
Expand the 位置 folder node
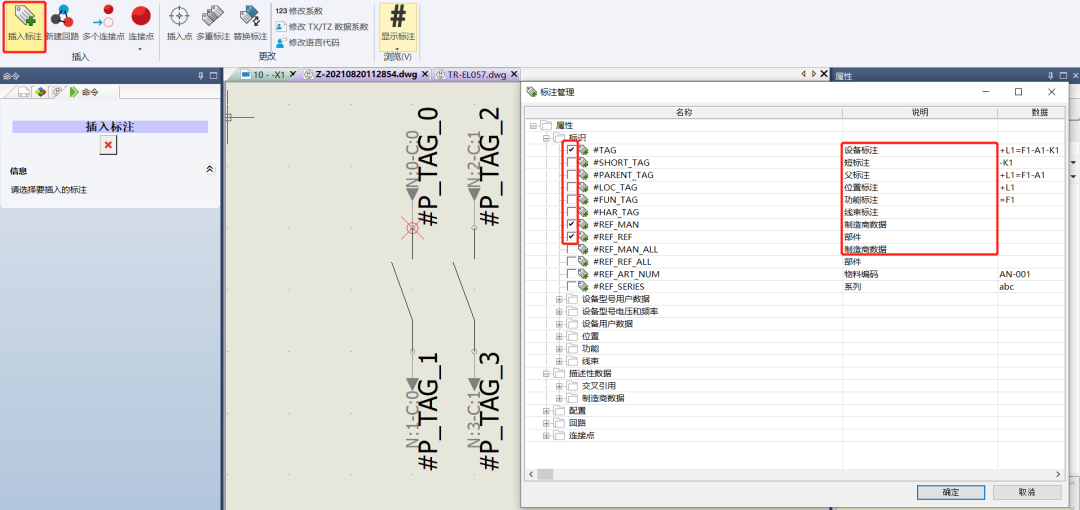(559, 336)
